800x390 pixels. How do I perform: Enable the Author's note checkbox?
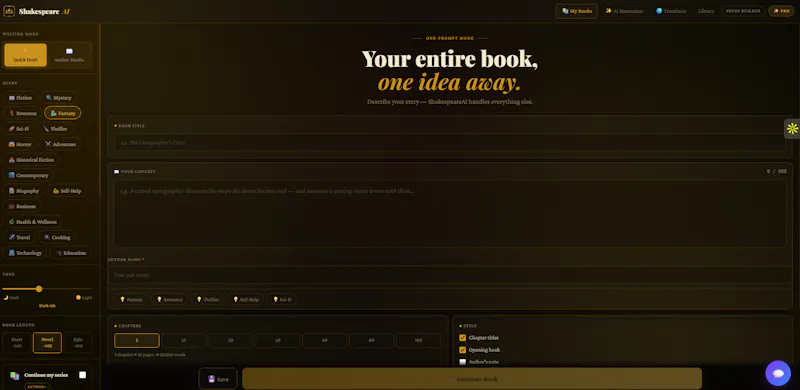pyautogui.click(x=462, y=362)
